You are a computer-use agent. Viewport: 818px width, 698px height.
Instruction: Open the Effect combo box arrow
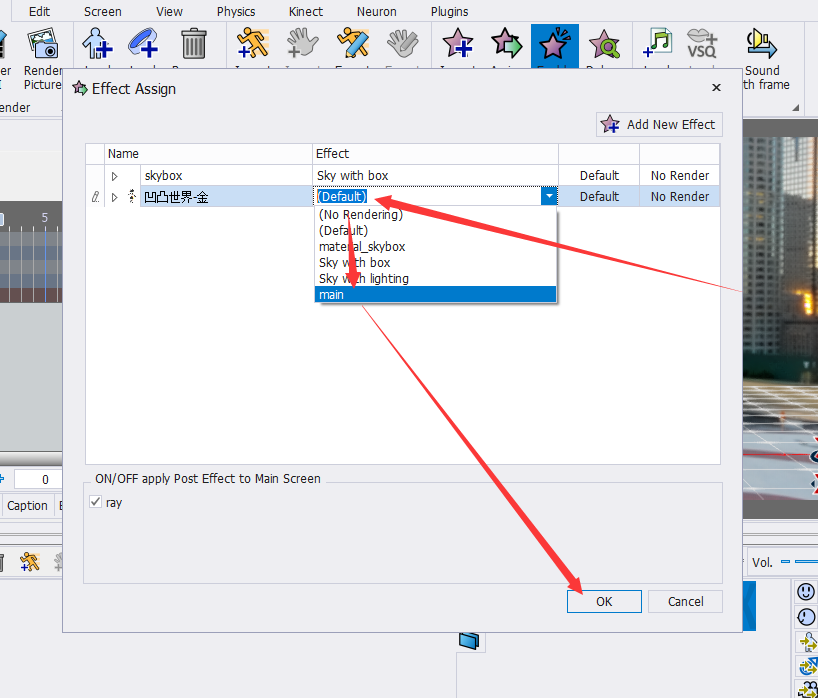(549, 196)
